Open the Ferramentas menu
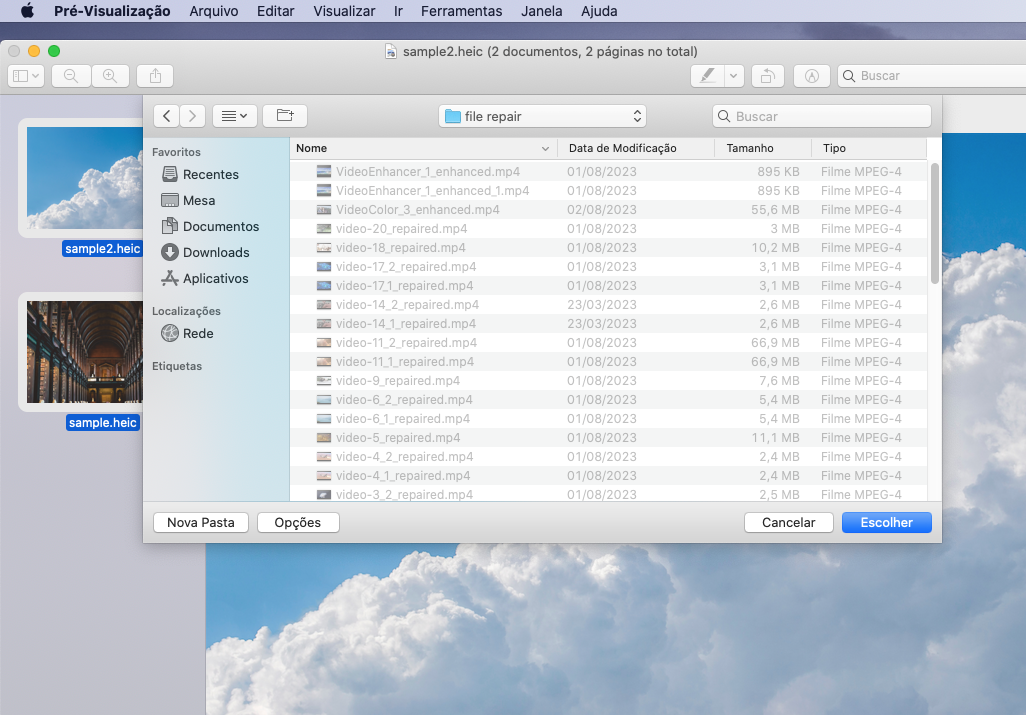This screenshot has width=1026, height=715. (x=461, y=12)
